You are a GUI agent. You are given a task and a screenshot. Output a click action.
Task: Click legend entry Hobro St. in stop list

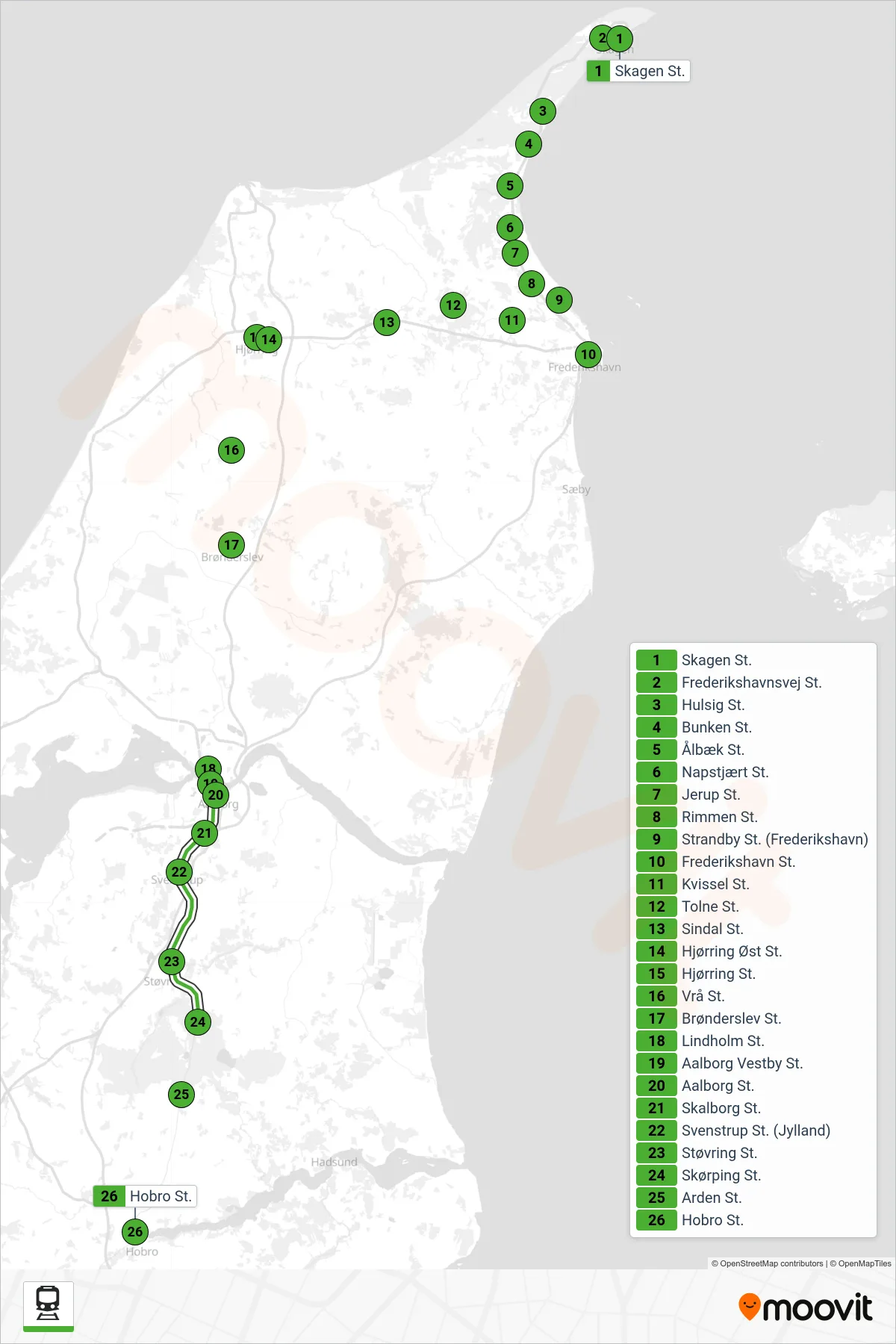(x=753, y=1220)
